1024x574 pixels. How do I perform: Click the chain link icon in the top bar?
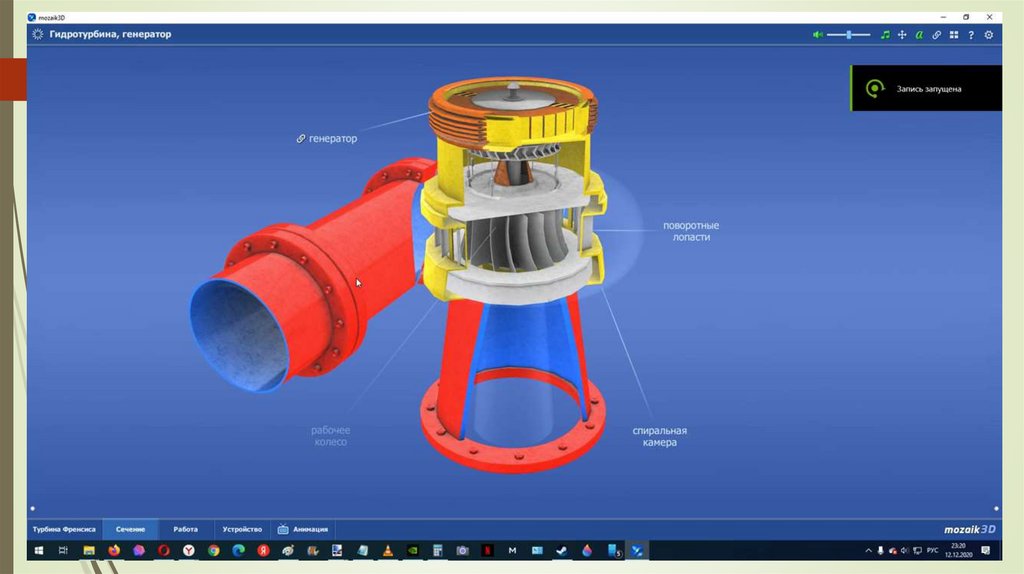(936, 35)
